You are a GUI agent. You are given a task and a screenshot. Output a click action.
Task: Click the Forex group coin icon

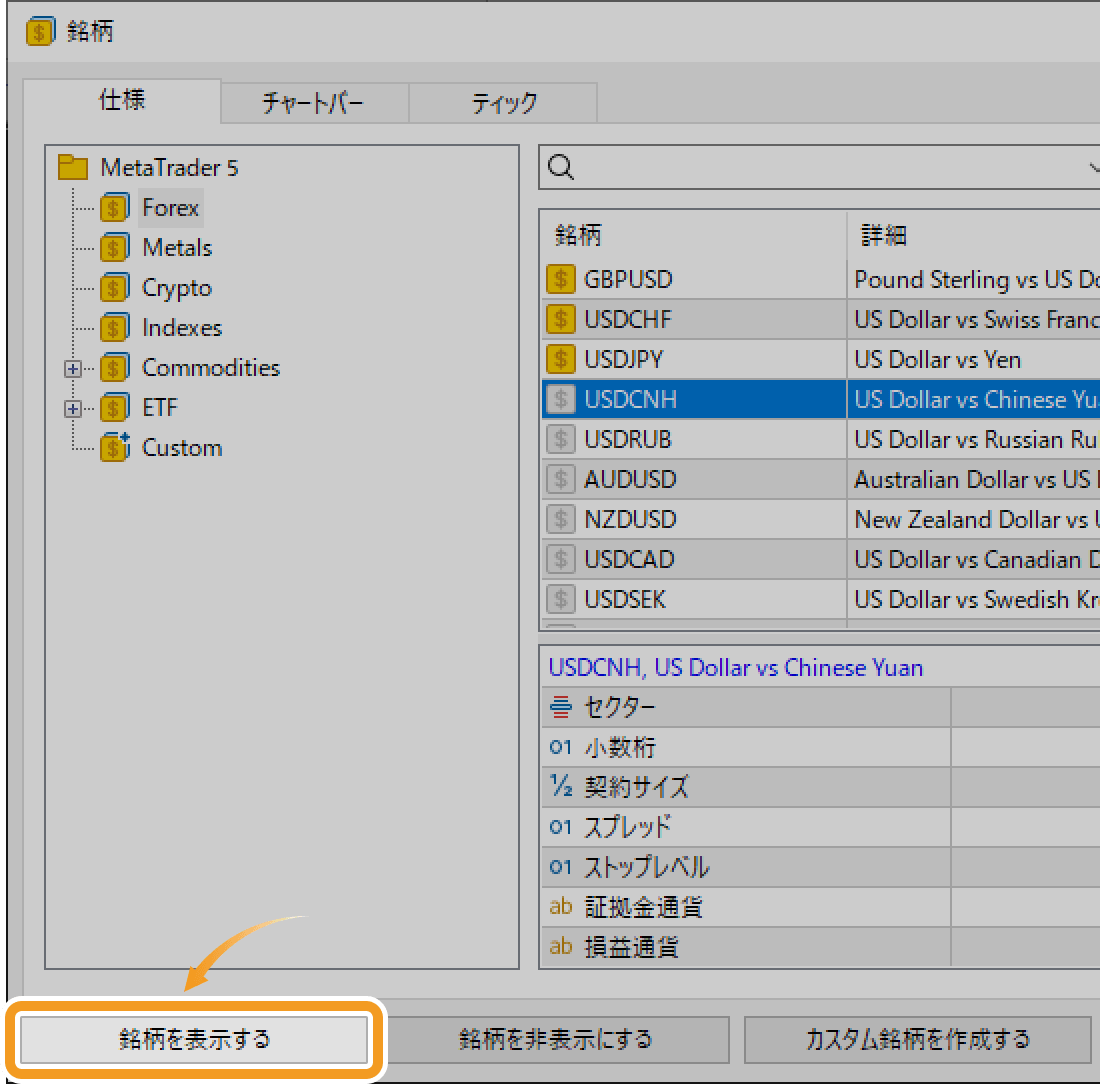[x=114, y=208]
